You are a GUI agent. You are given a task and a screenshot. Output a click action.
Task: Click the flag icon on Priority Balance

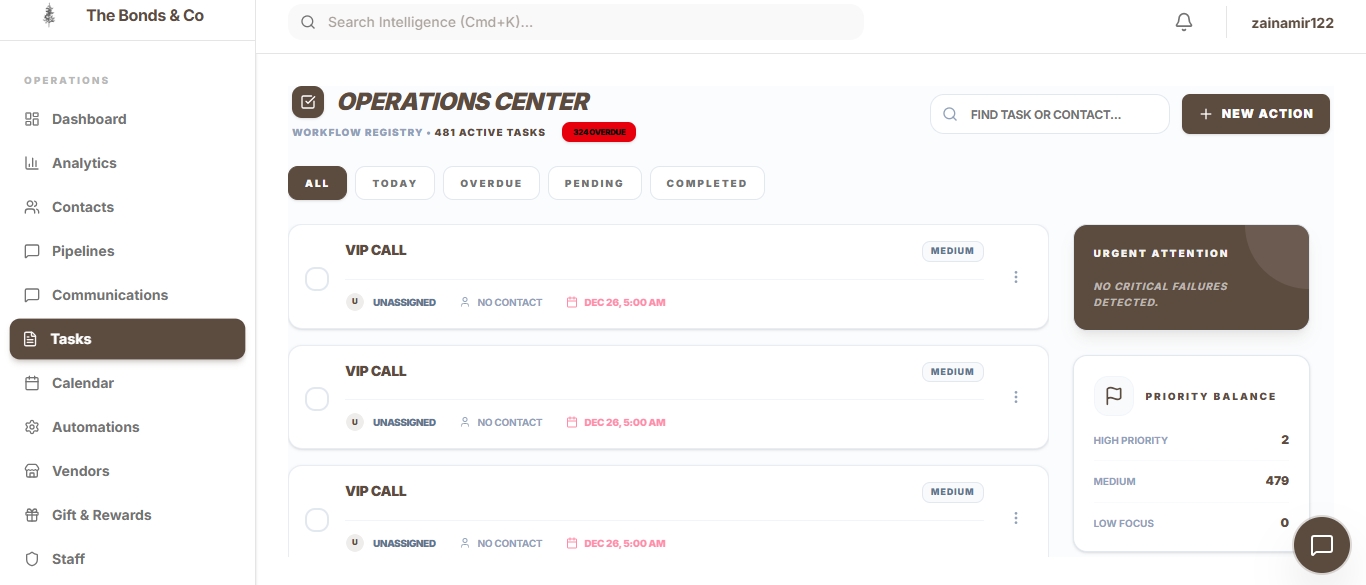tap(1113, 396)
